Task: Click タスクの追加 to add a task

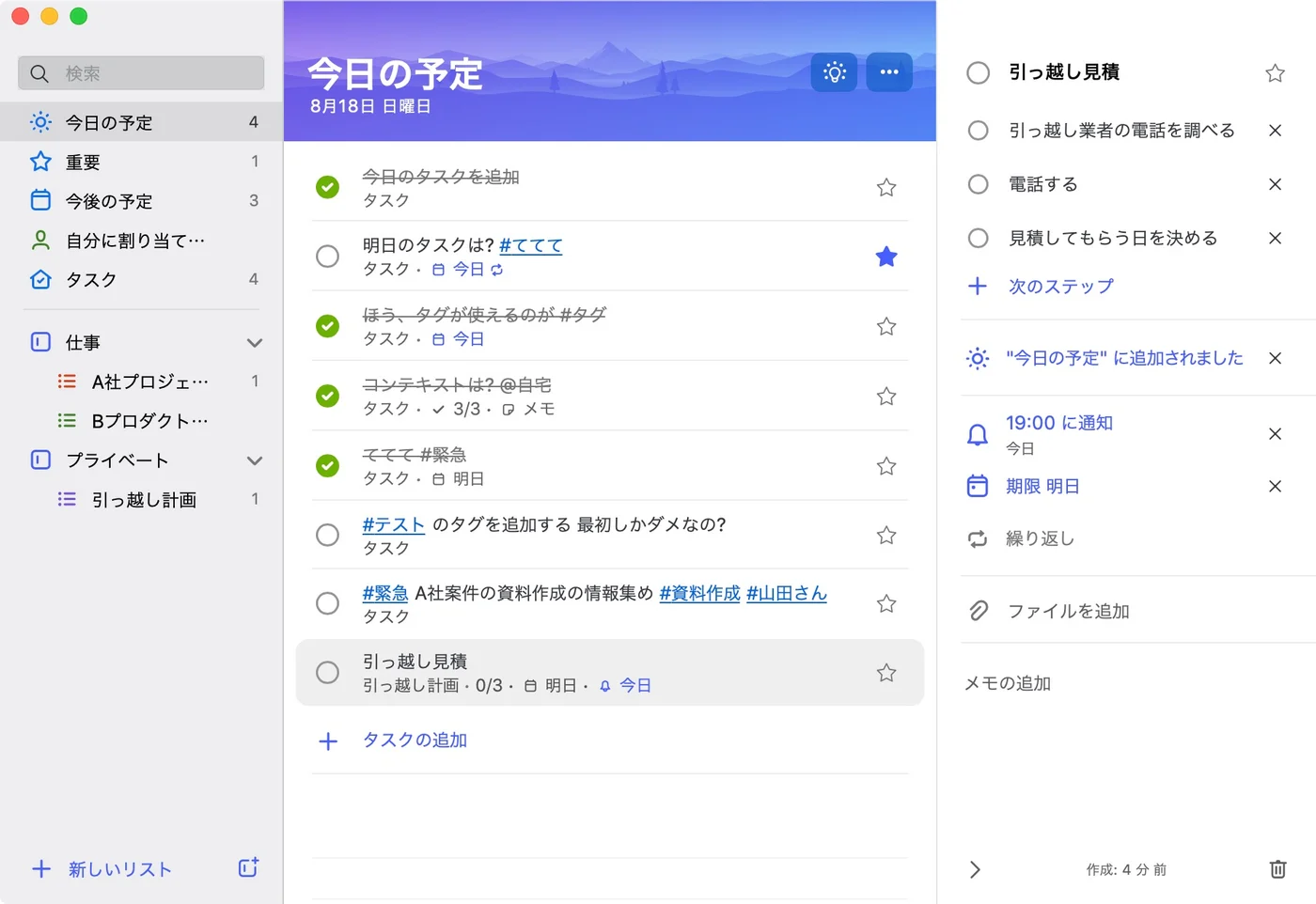Action: tap(415, 740)
